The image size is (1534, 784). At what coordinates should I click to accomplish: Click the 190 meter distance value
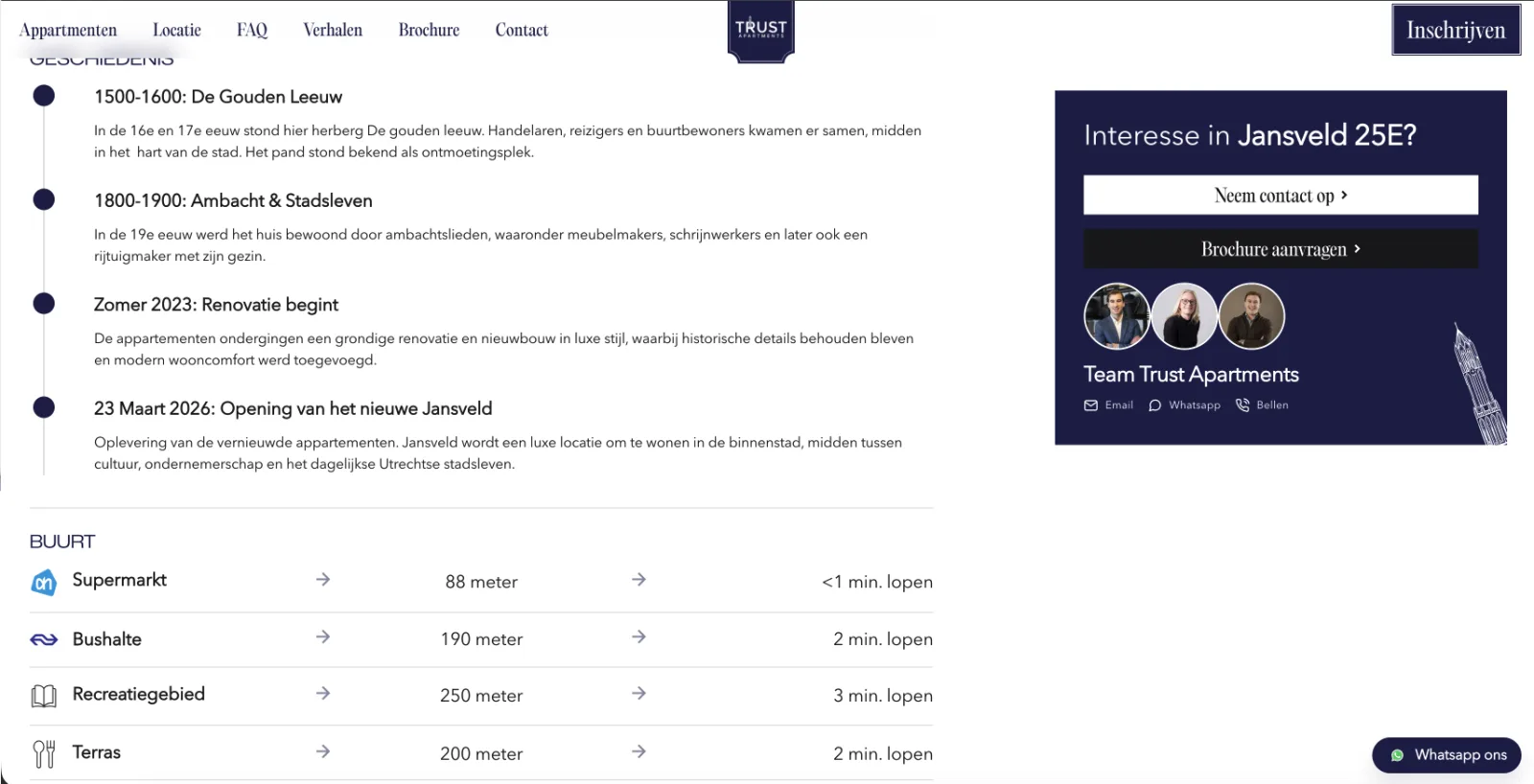[x=481, y=639]
